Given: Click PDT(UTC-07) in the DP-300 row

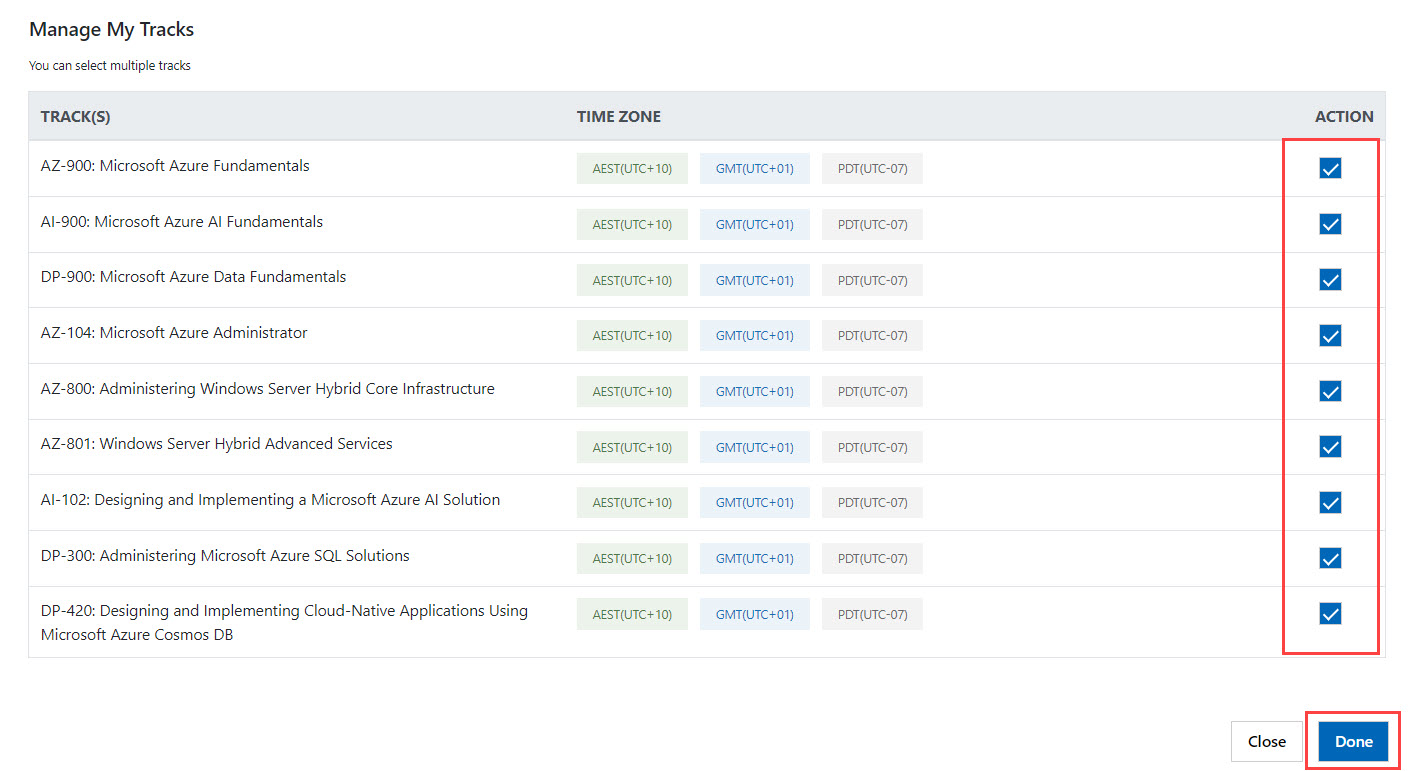Looking at the screenshot, I should 873,558.
